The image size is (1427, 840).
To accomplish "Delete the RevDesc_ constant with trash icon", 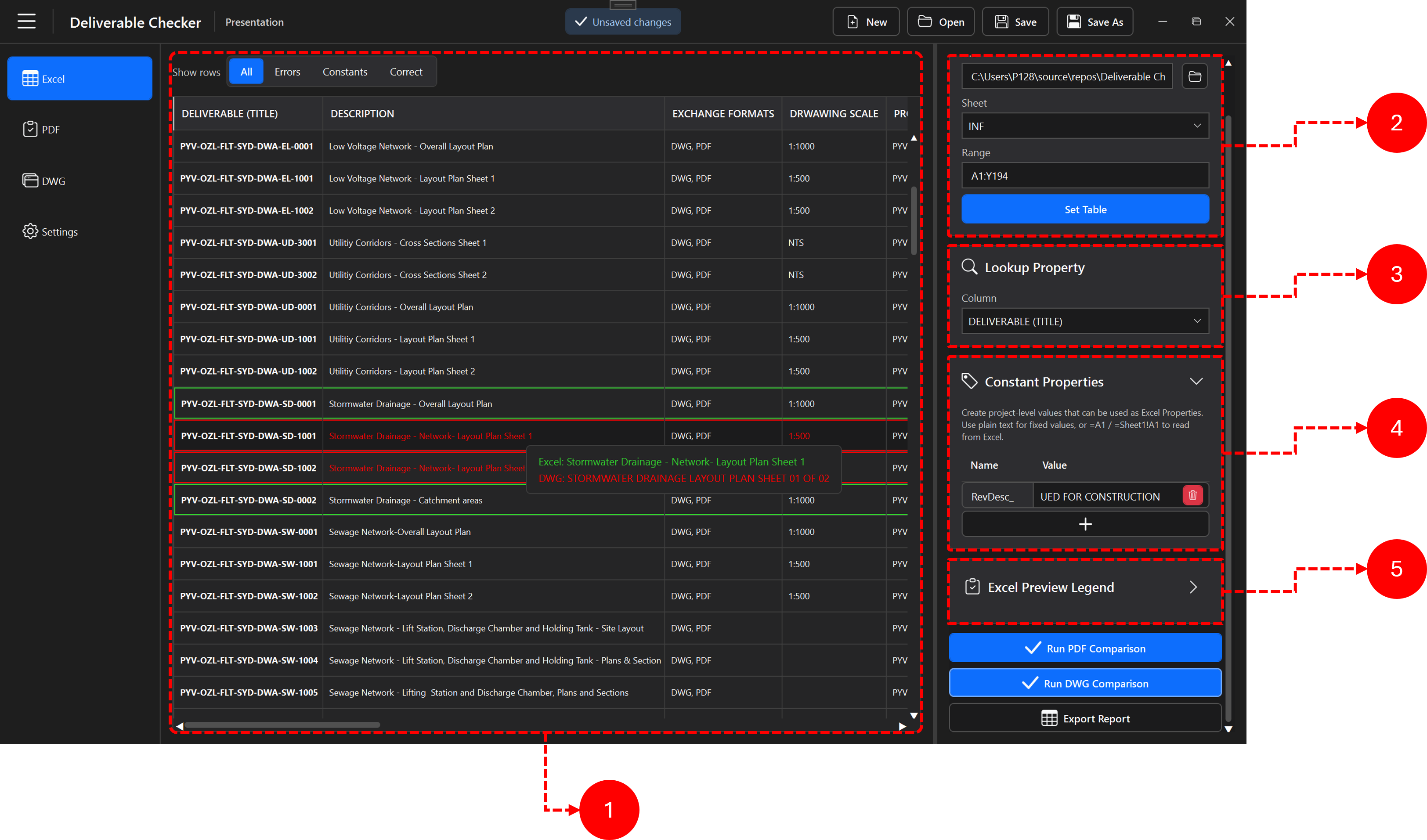I will (1192, 495).
